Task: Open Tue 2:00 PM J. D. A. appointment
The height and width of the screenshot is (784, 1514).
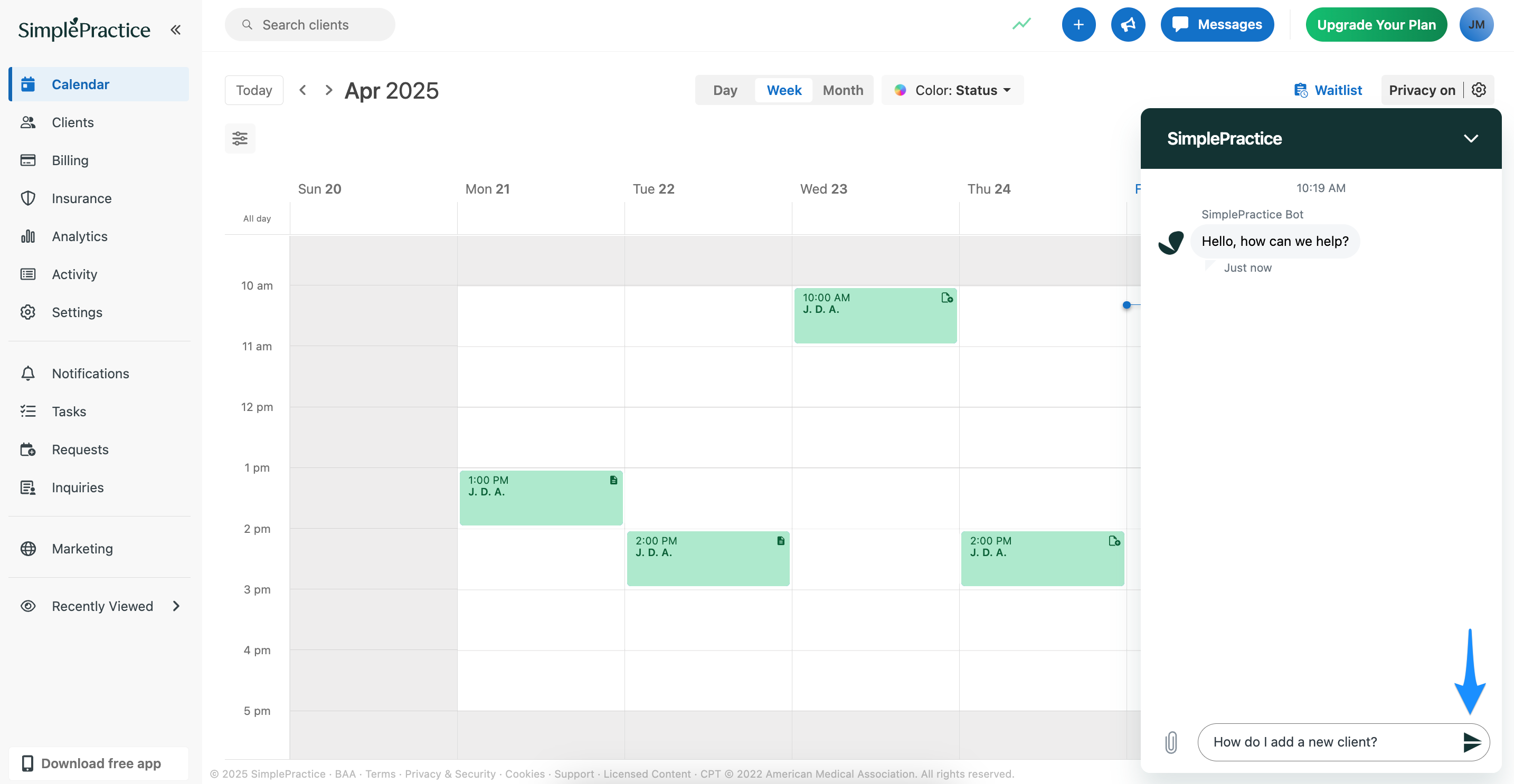Action: point(707,559)
